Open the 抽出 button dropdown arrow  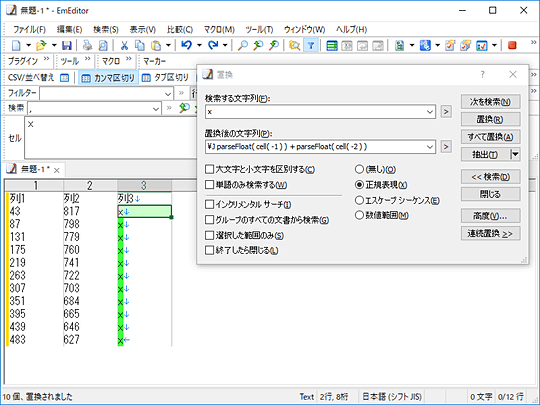tap(515, 154)
